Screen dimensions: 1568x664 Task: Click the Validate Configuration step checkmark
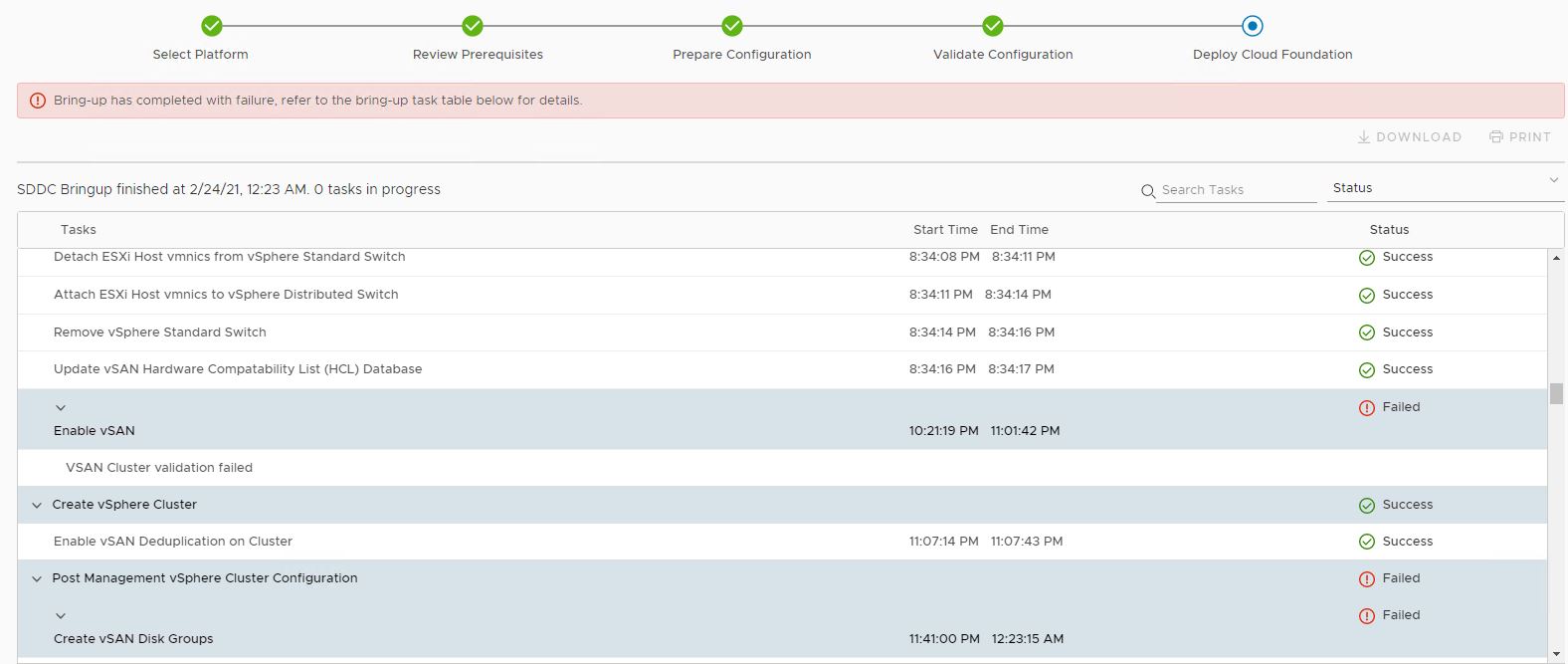993,26
